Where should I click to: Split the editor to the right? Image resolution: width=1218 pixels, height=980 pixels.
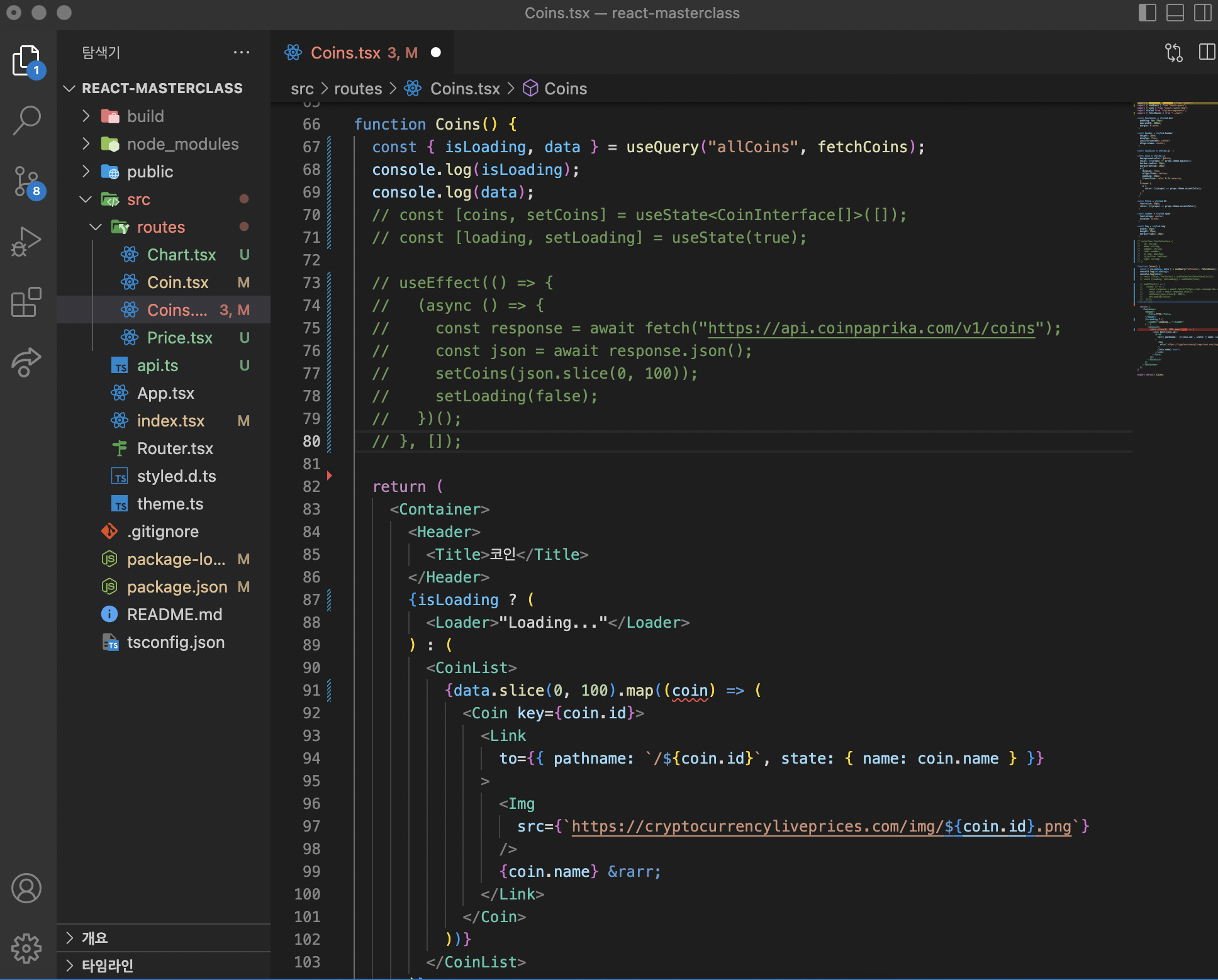(1206, 52)
